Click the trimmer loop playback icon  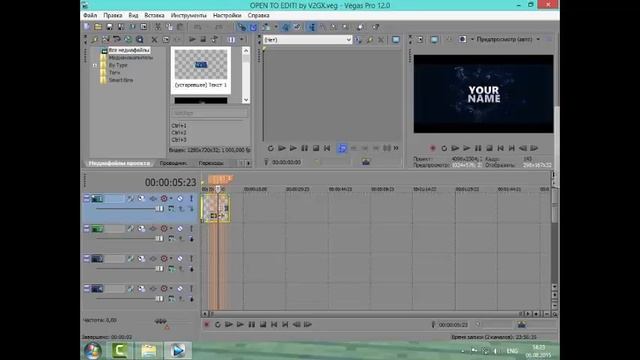coord(271,148)
